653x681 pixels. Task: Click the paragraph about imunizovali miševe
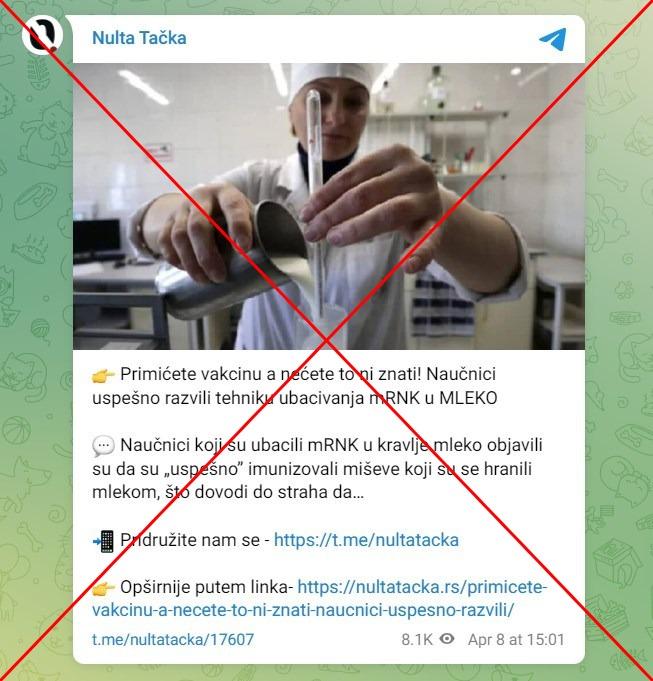[x=317, y=469]
